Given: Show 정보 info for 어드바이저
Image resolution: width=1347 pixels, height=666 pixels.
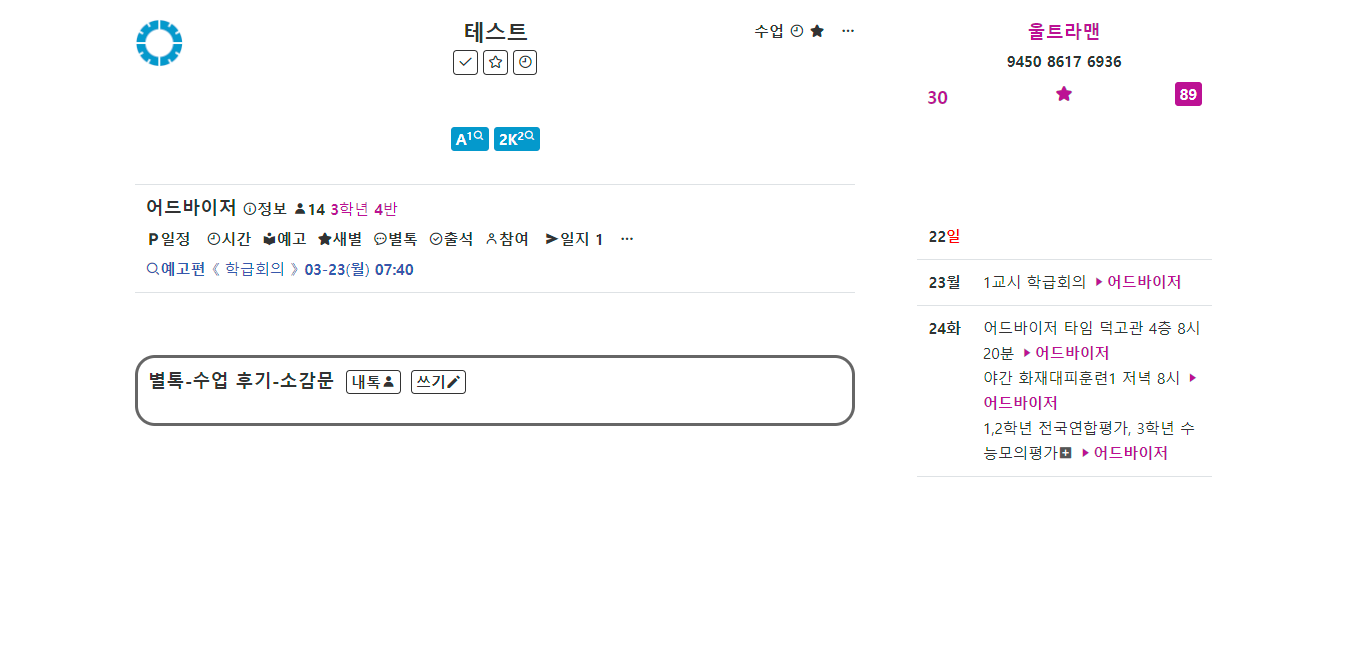Looking at the screenshot, I should point(265,209).
